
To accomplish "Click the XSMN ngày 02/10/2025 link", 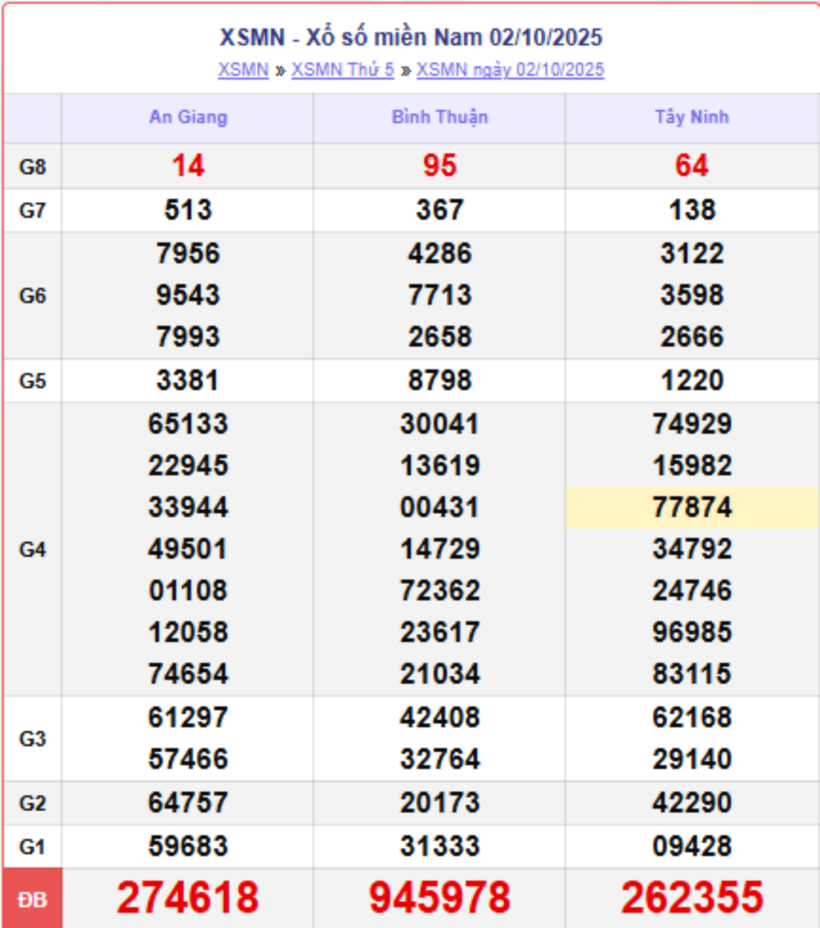I will pos(510,70).
